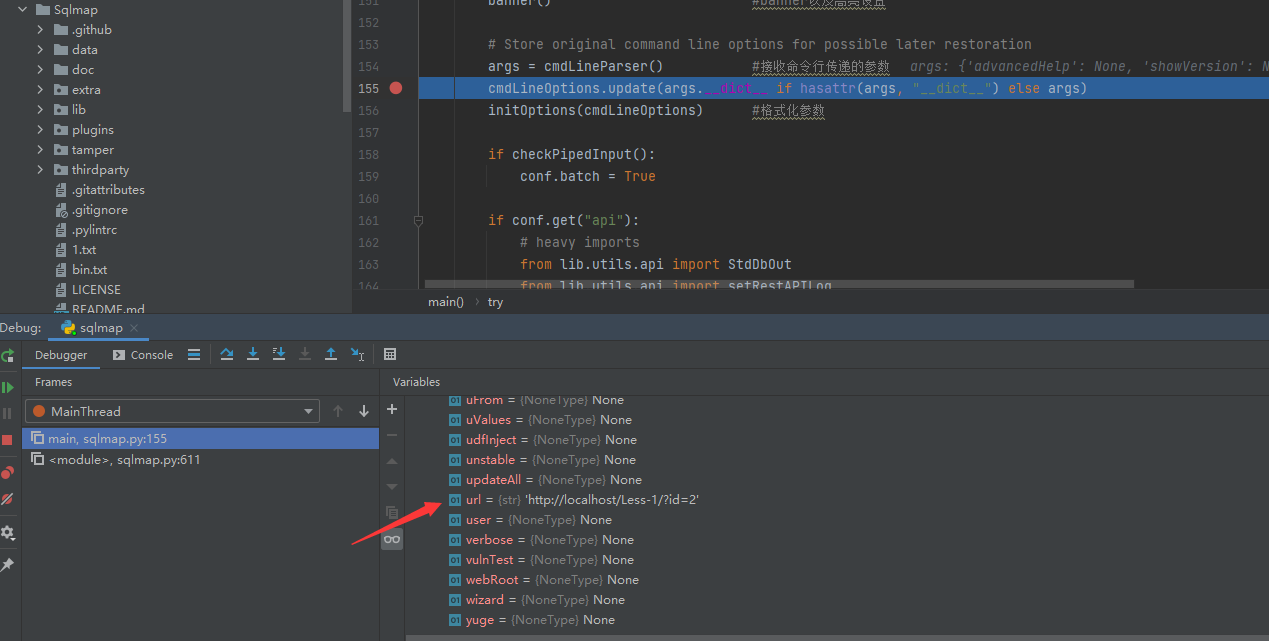Remove the selected watch with minus icon
This screenshot has width=1269, height=641.
tap(392, 435)
